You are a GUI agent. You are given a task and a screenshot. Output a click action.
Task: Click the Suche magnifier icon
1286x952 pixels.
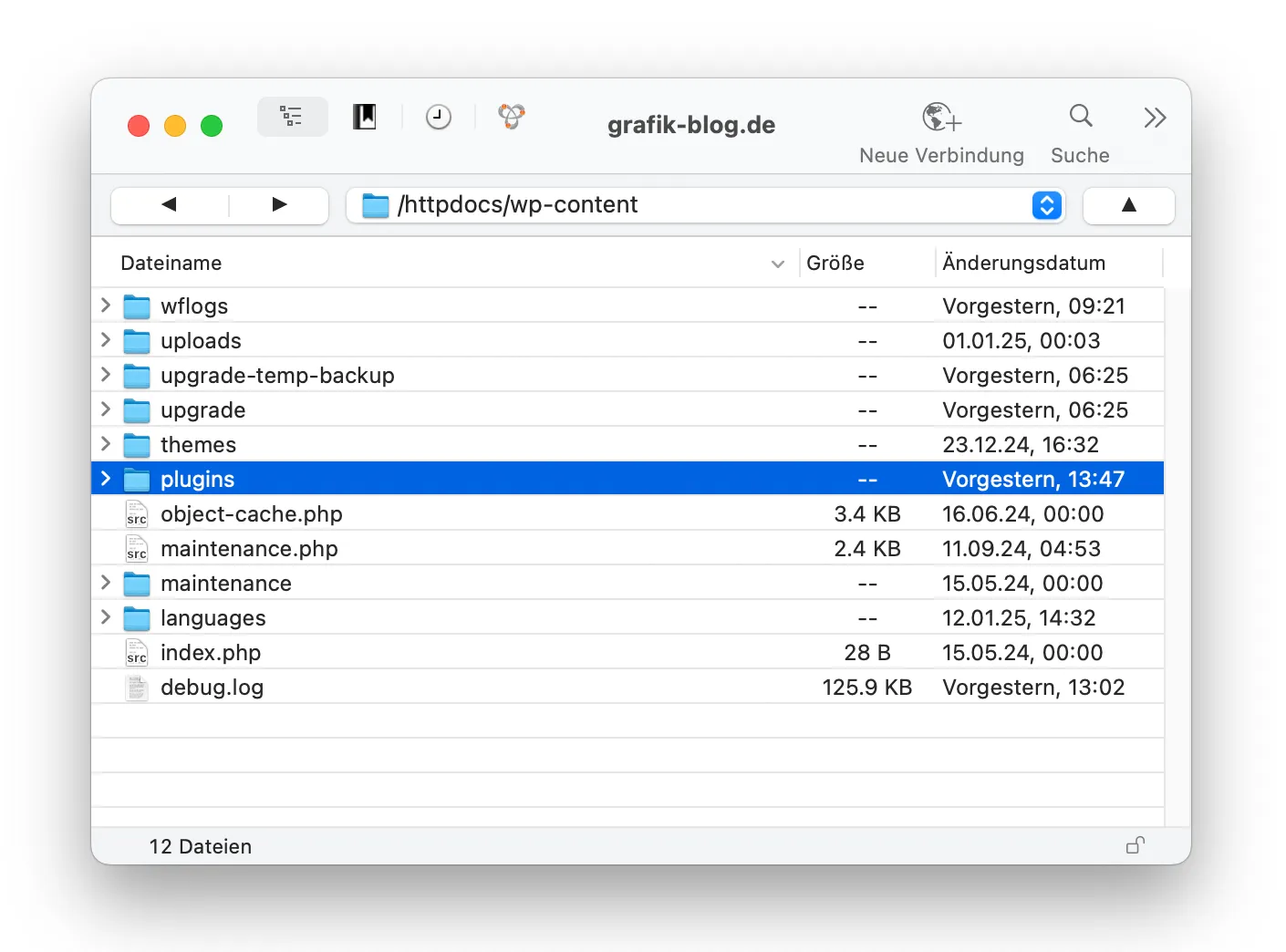tap(1081, 116)
